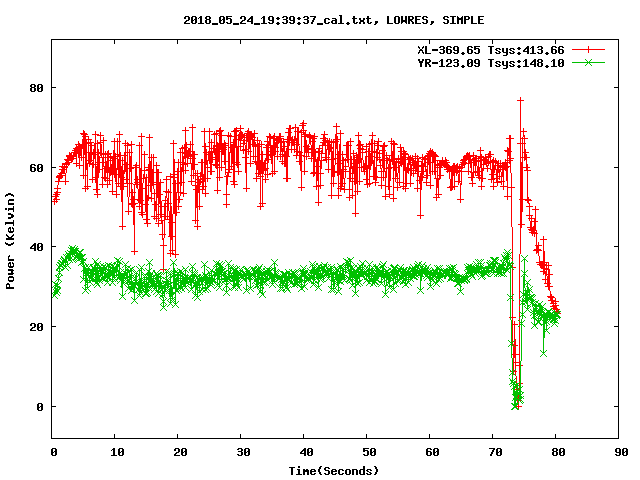Screen dimensions: 640x480
Task: Click the Time(Seconds) axis label
Action: point(333,471)
